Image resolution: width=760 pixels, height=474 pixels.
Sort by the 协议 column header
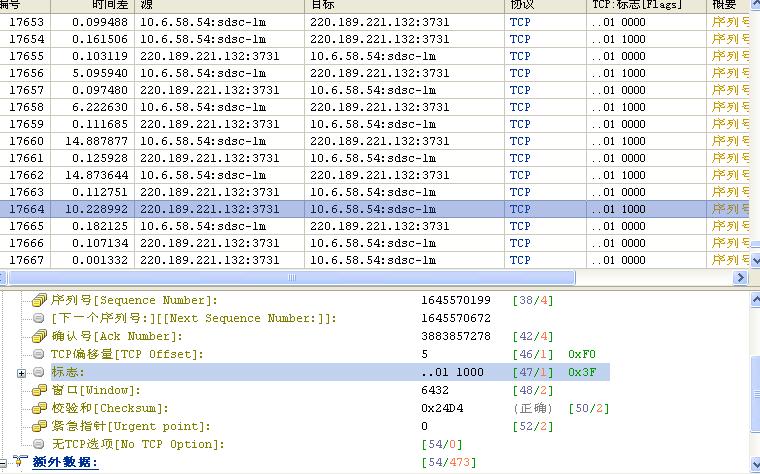522,5
